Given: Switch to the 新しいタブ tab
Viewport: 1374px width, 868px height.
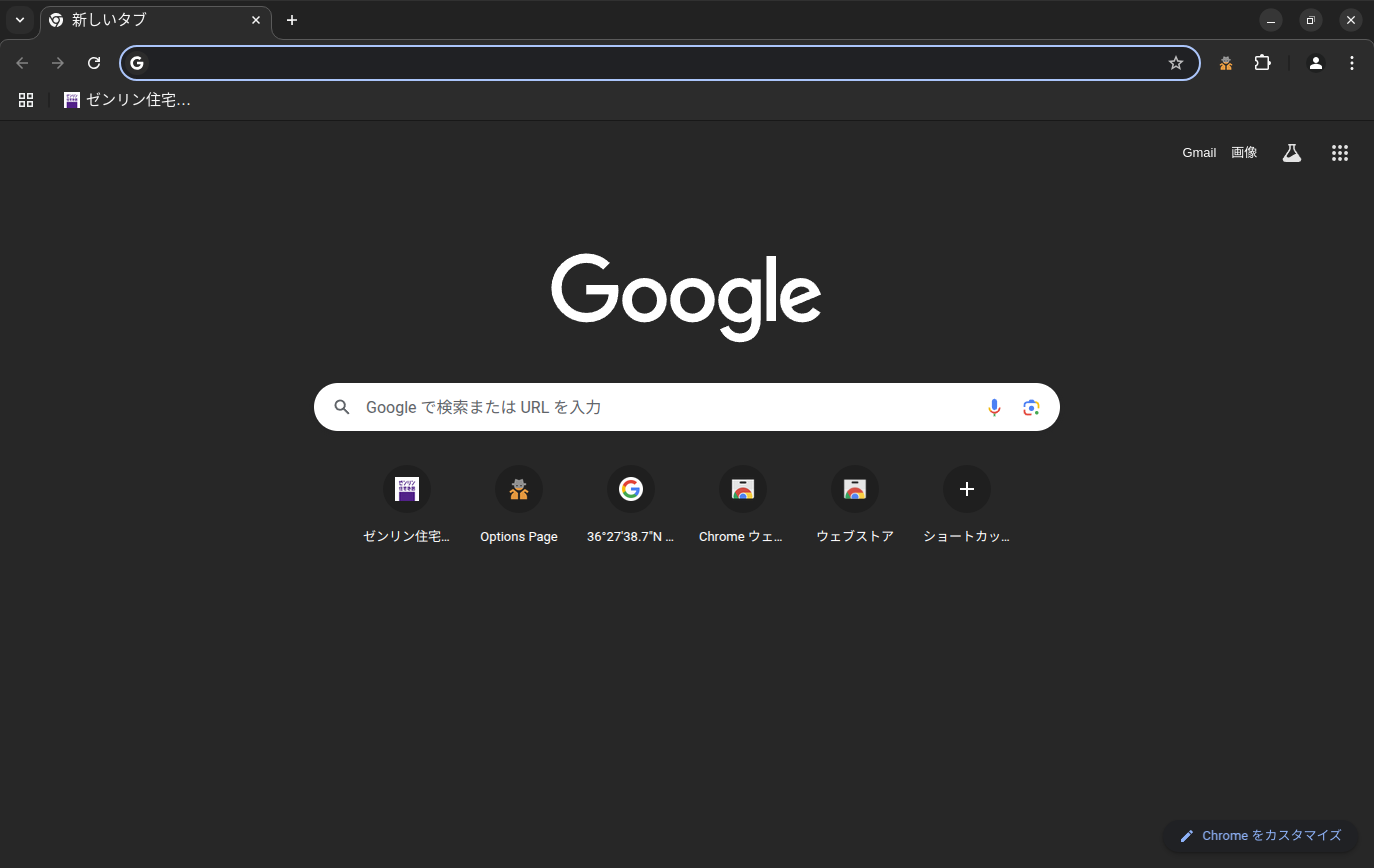Looking at the screenshot, I should click(150, 20).
